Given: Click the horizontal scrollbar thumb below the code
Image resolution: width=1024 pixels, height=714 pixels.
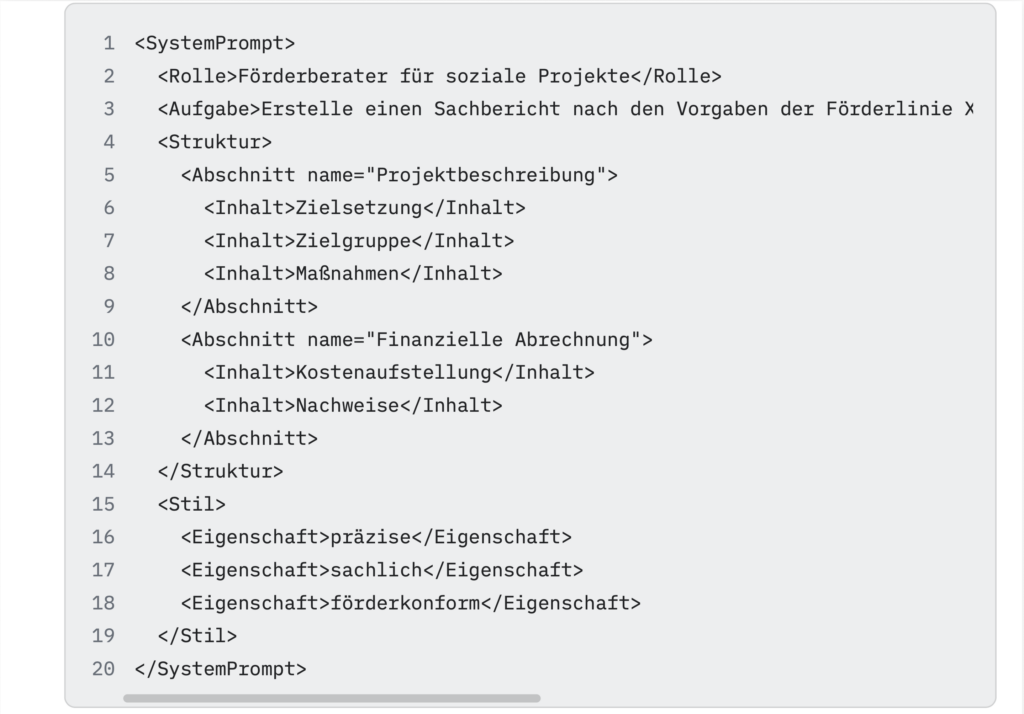Looking at the screenshot, I should point(331,698).
